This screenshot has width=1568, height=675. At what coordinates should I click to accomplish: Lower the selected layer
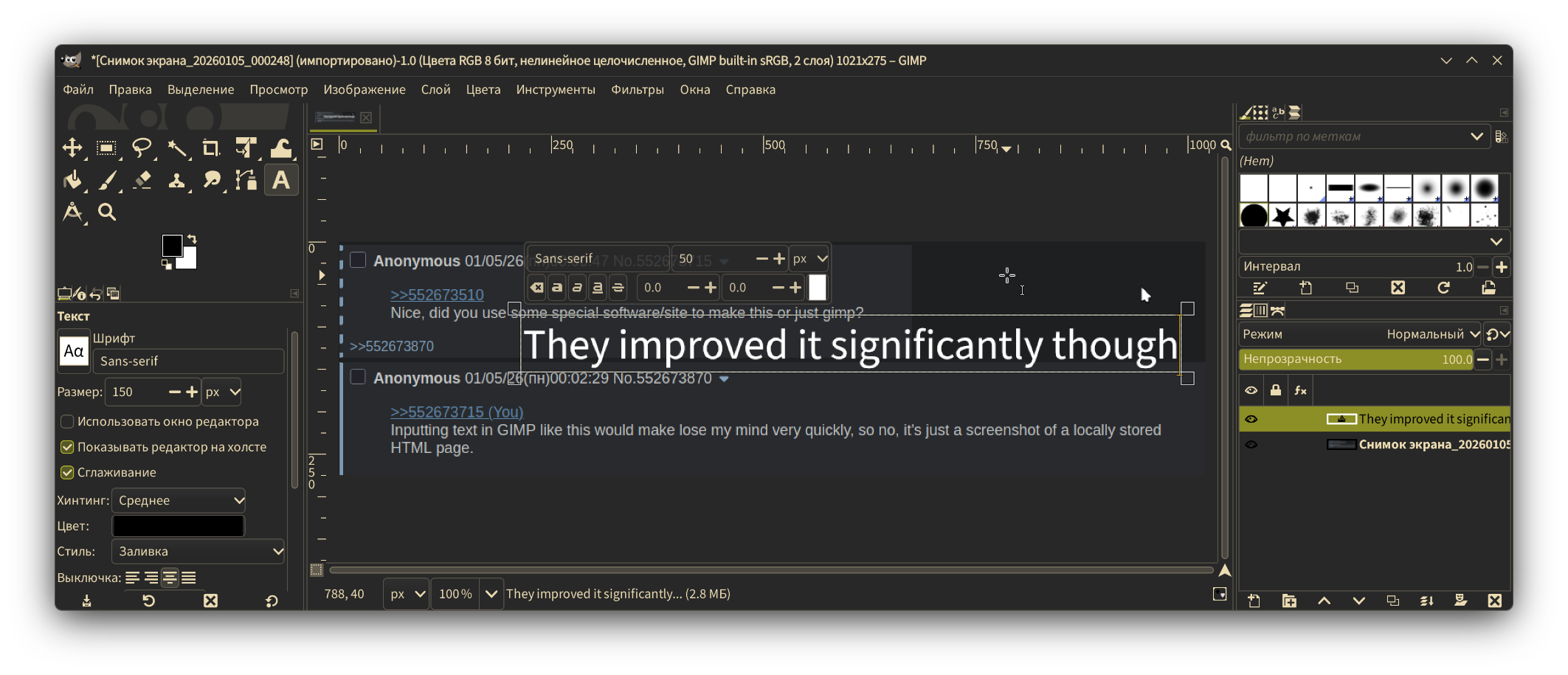pos(1358,600)
